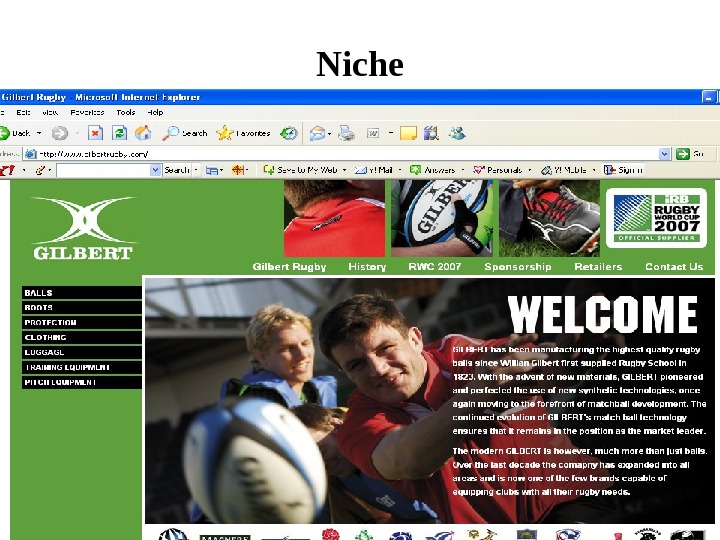Go to the Home page icon
The height and width of the screenshot is (540, 720).
pos(143,133)
